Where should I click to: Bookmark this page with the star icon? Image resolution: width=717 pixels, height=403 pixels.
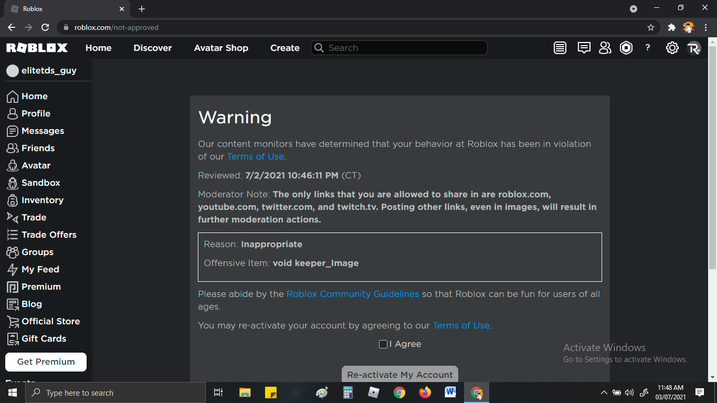(650, 27)
